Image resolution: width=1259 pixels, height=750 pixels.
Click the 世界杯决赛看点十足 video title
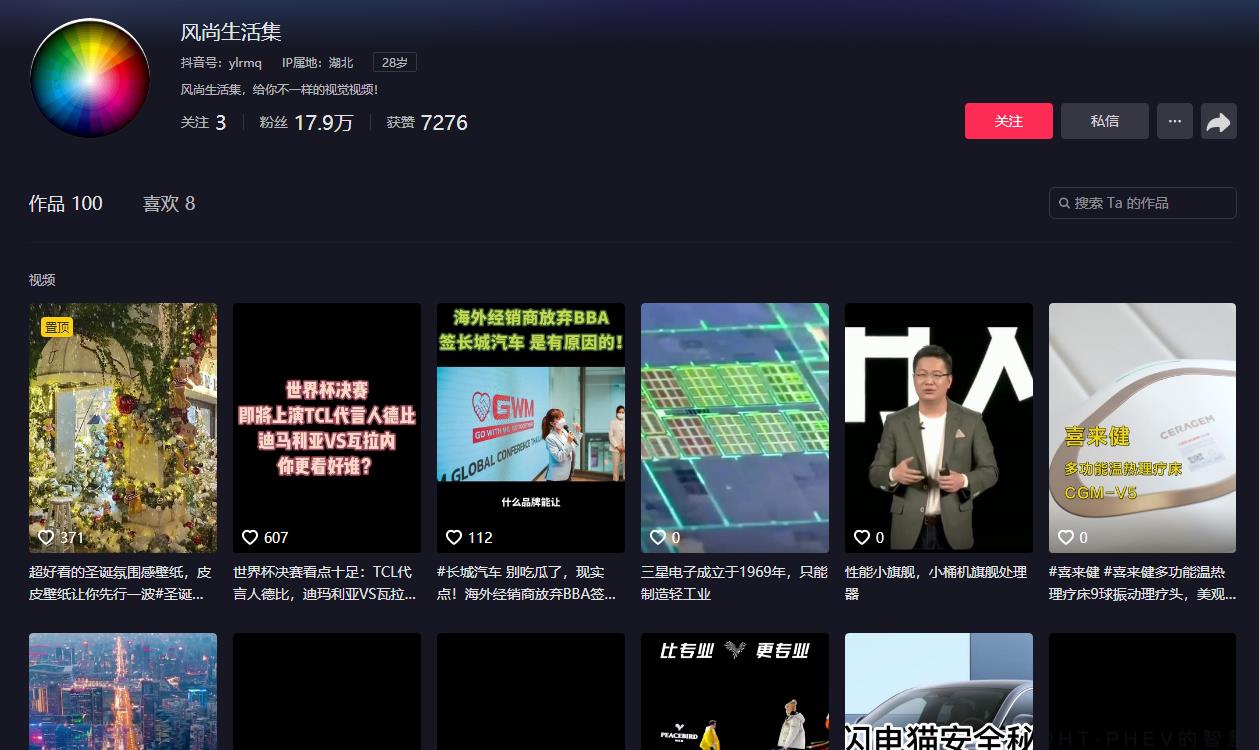324,583
